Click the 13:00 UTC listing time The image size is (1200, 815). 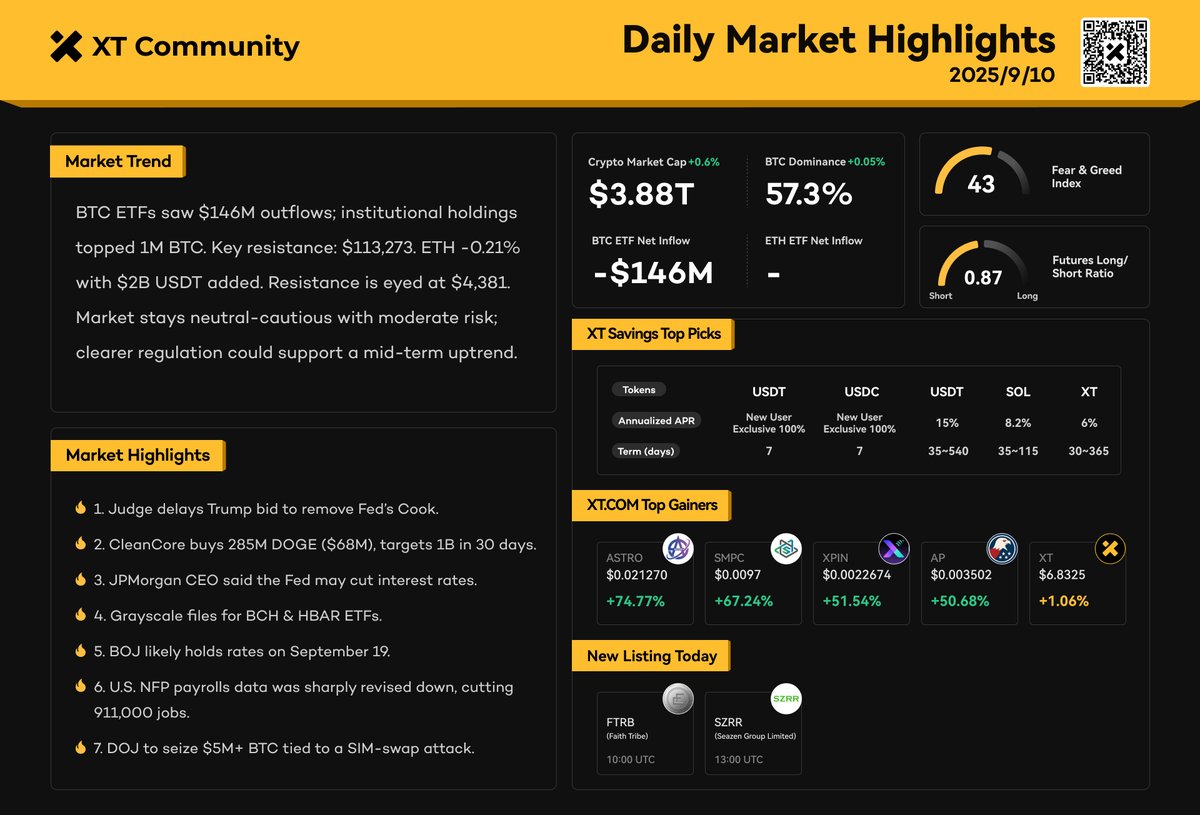(x=739, y=760)
